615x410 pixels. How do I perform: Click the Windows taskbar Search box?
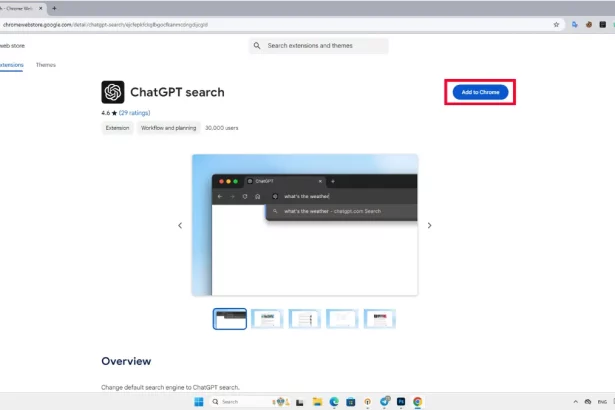tap(235, 401)
